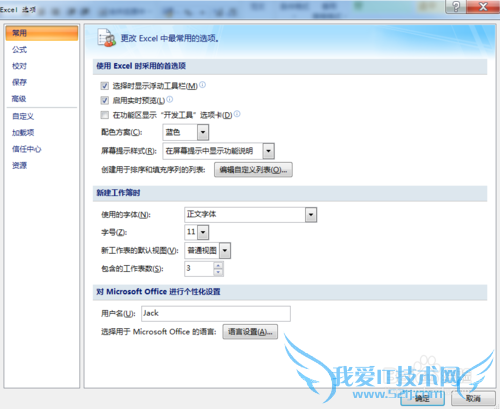Image resolution: width=500 pixels, height=409 pixels.
Task: Expand the 配色方案 dropdown showing 蓝色
Action: (203, 132)
